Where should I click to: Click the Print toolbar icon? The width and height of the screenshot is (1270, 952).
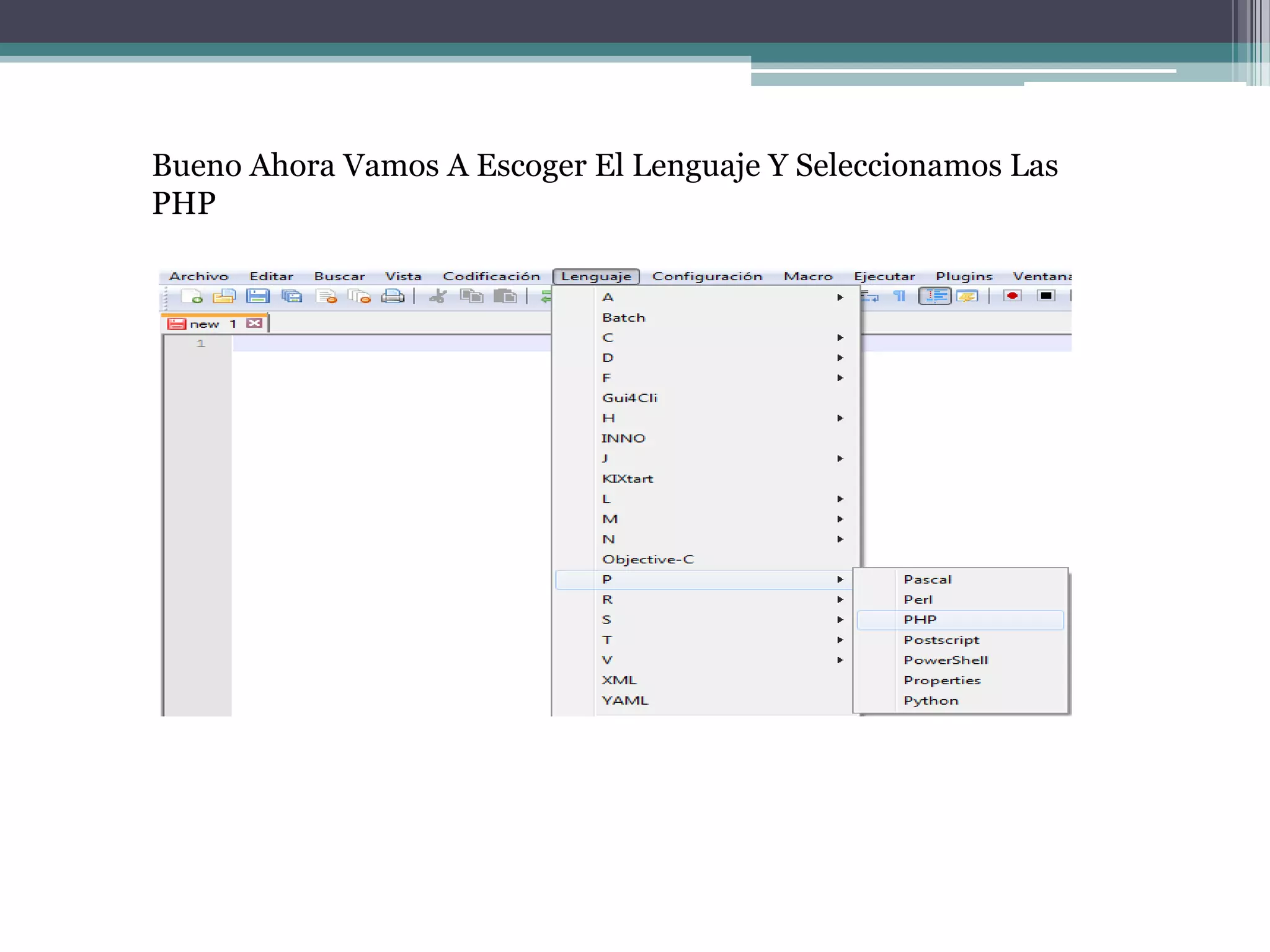(393, 296)
